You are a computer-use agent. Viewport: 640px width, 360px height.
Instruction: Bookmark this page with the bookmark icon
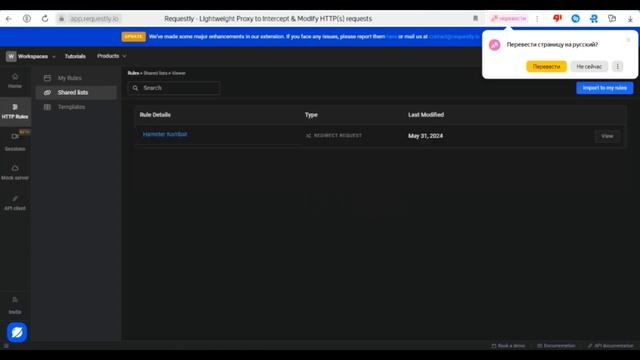pos(476,19)
